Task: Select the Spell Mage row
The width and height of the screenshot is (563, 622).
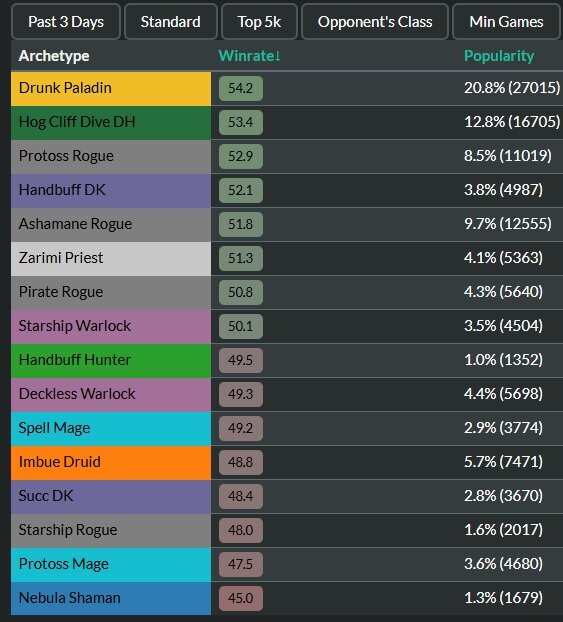Action: [287, 428]
